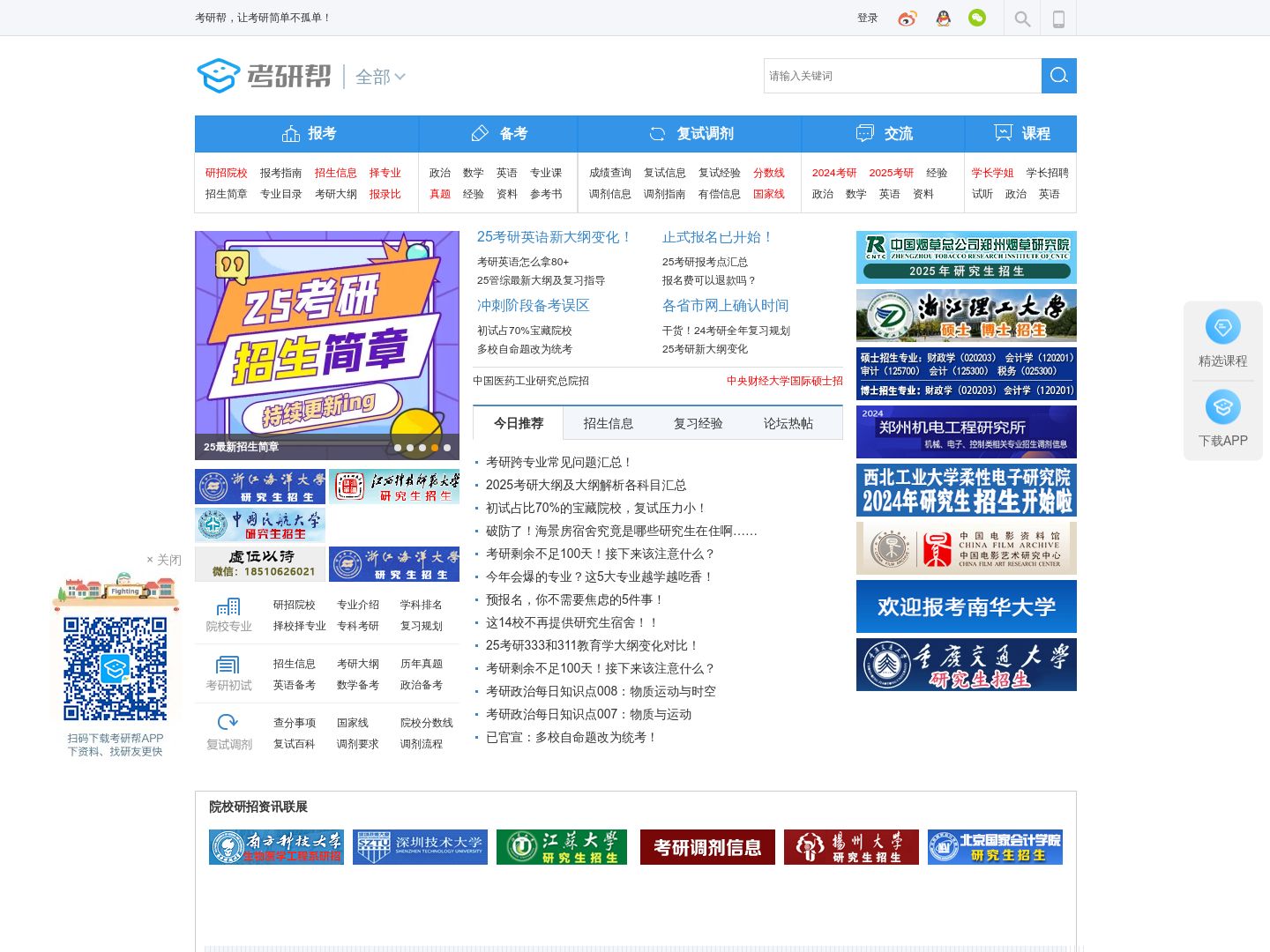Click the green WeChat login icon
The height and width of the screenshot is (952, 1270).
pos(977,18)
